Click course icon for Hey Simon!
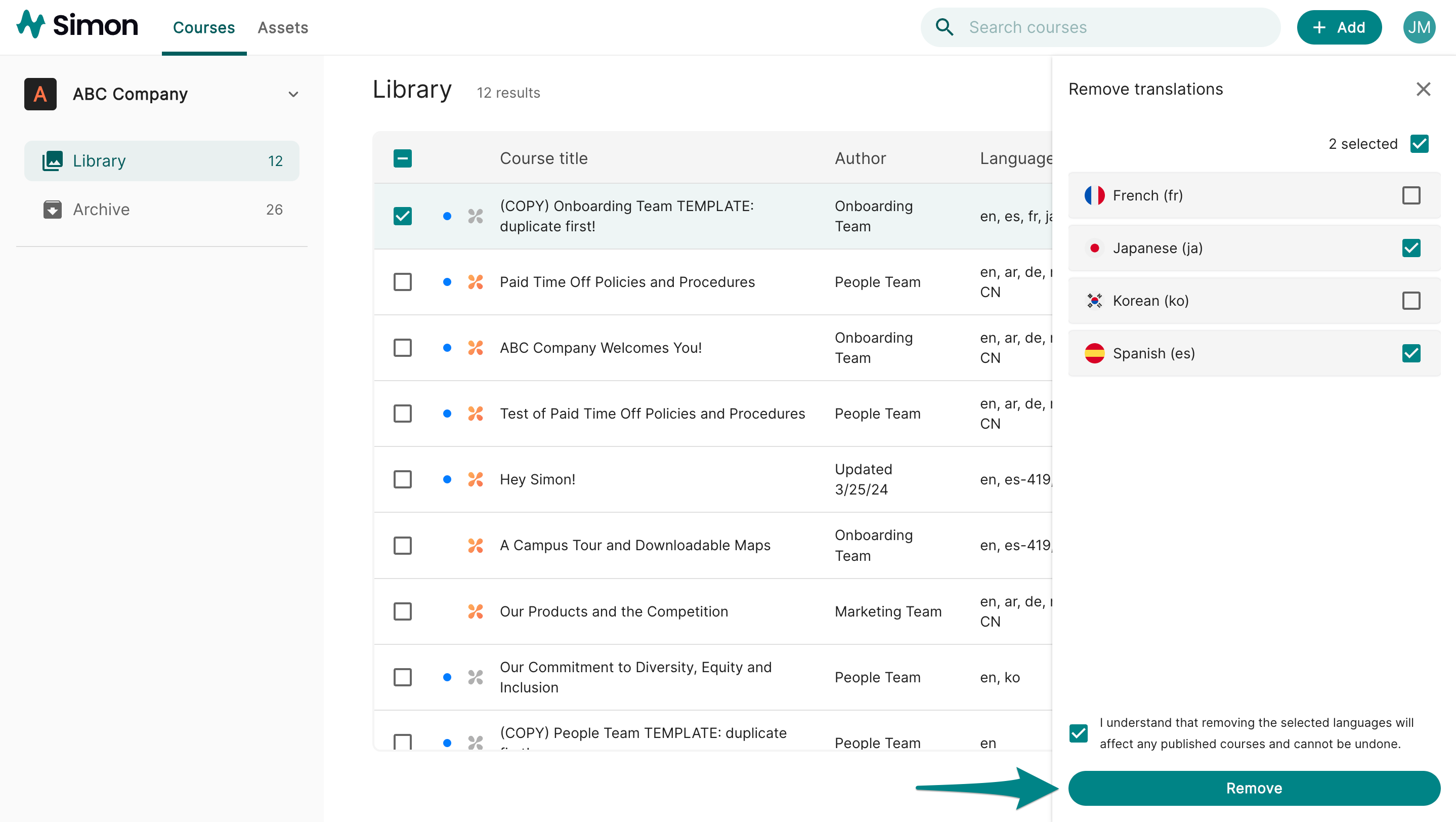Image resolution: width=1456 pixels, height=822 pixels. (476, 479)
